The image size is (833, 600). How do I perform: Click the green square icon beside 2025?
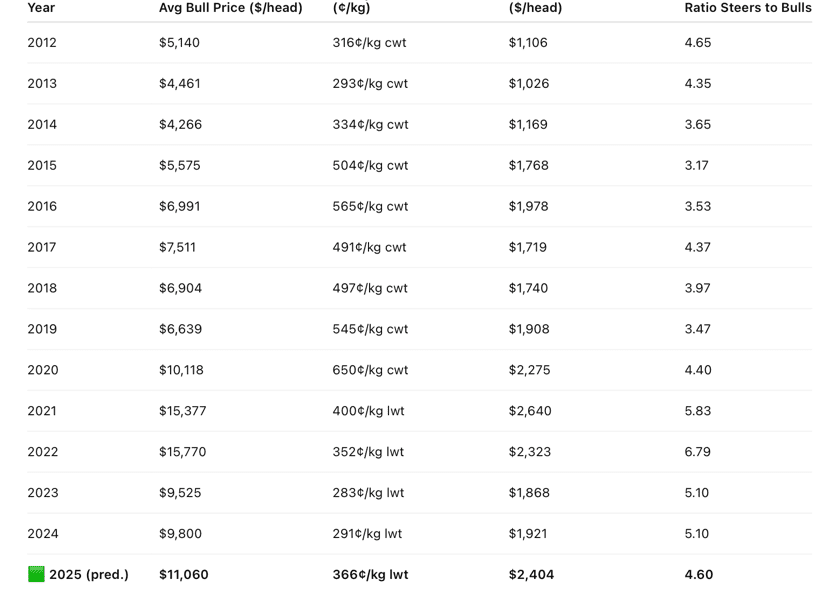point(36,574)
